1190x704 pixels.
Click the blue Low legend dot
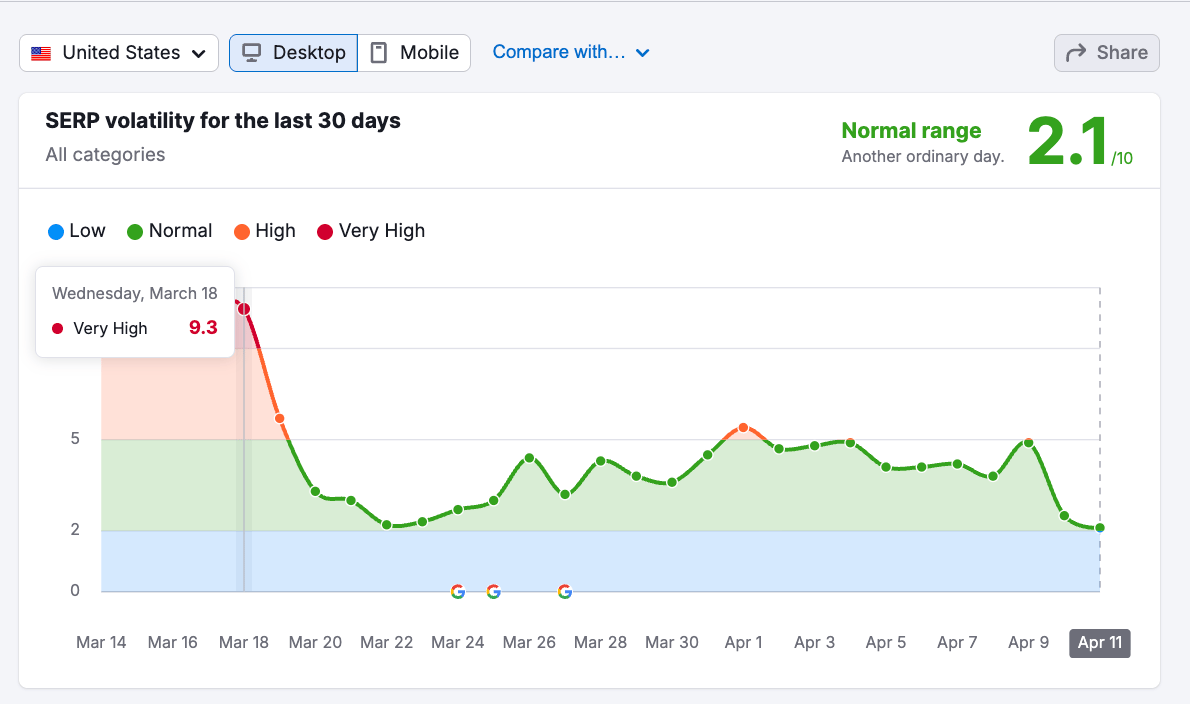55,232
